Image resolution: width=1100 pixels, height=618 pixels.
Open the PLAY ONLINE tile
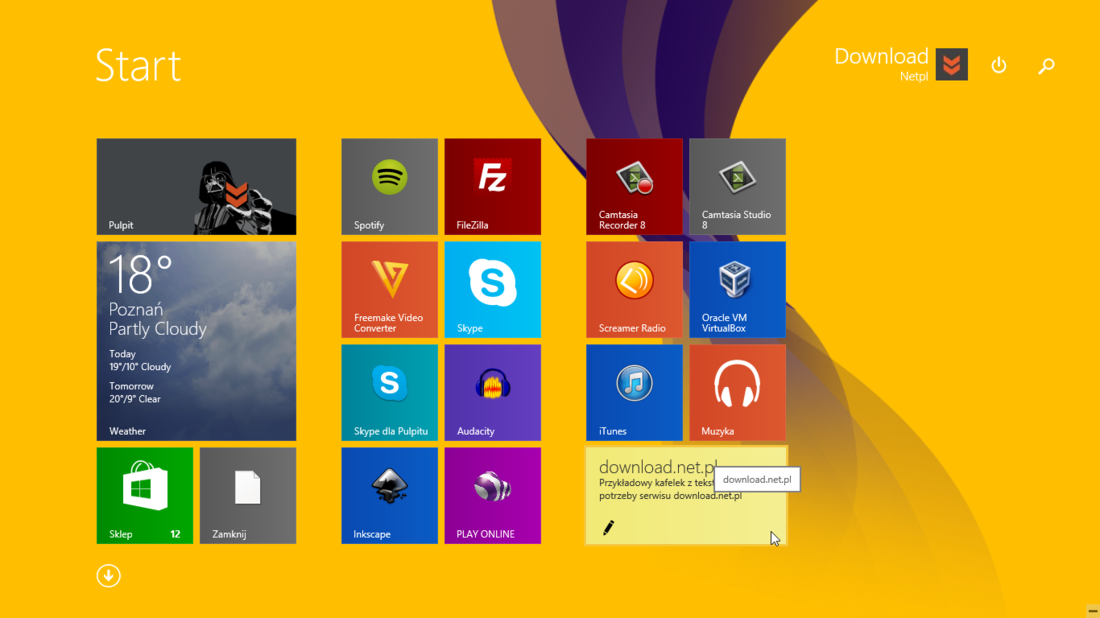pos(492,496)
